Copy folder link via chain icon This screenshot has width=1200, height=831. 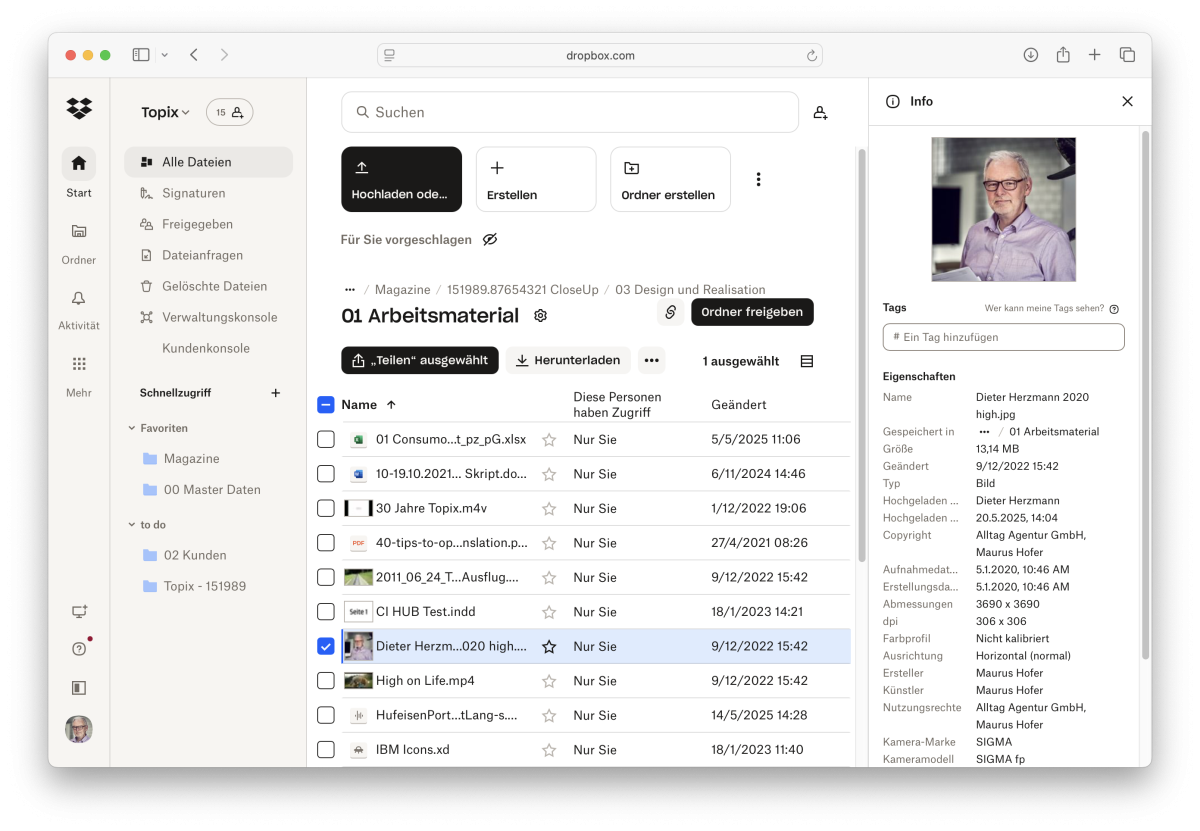(670, 312)
